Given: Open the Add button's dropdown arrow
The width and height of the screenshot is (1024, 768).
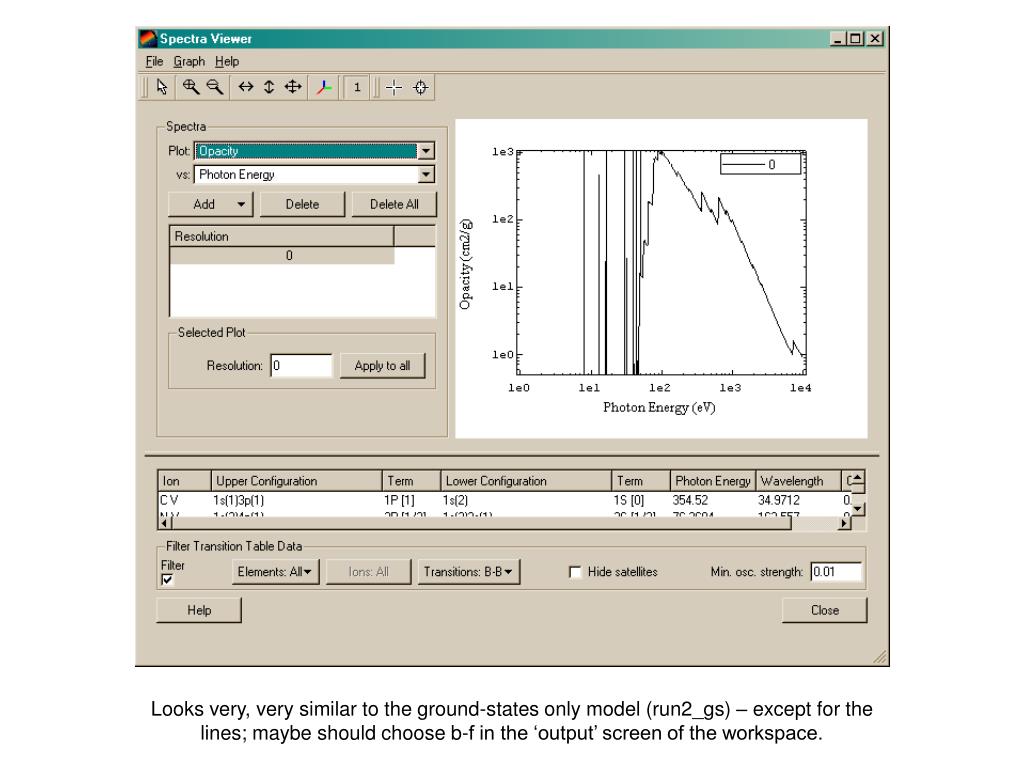Looking at the screenshot, I should pos(241,204).
